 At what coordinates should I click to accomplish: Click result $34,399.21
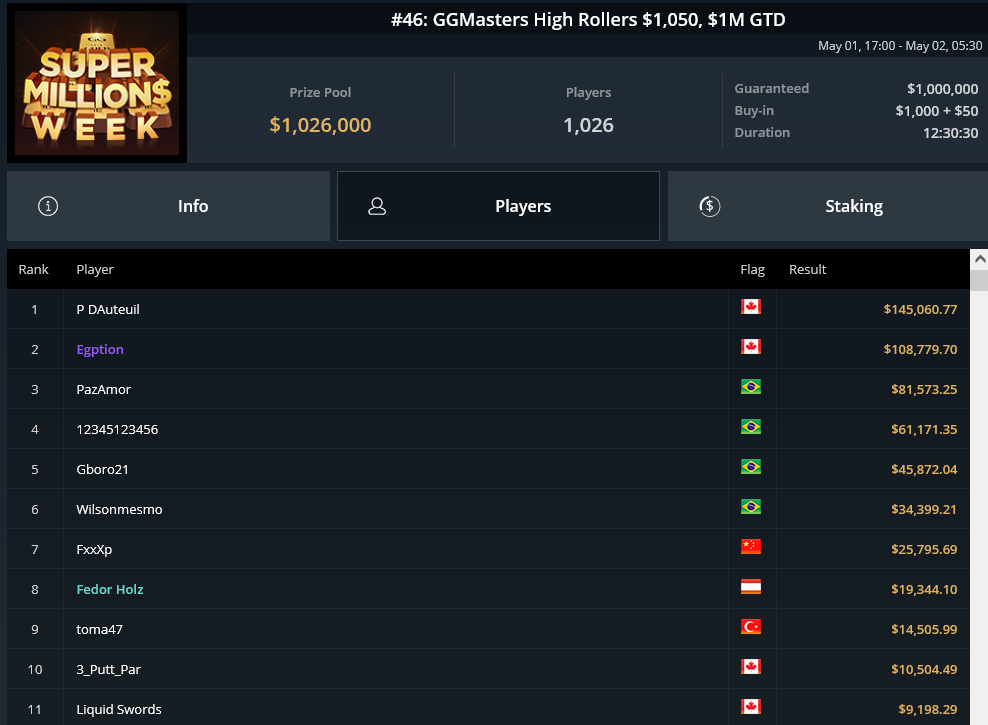coord(924,510)
